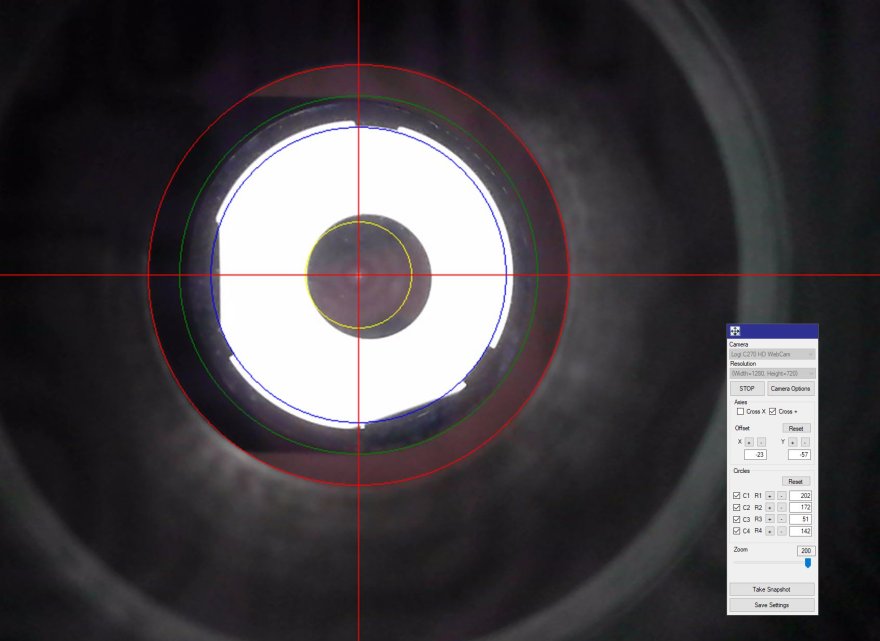The height and width of the screenshot is (641, 880).
Task: Click the Zoom slider handle
Action: pos(808,563)
